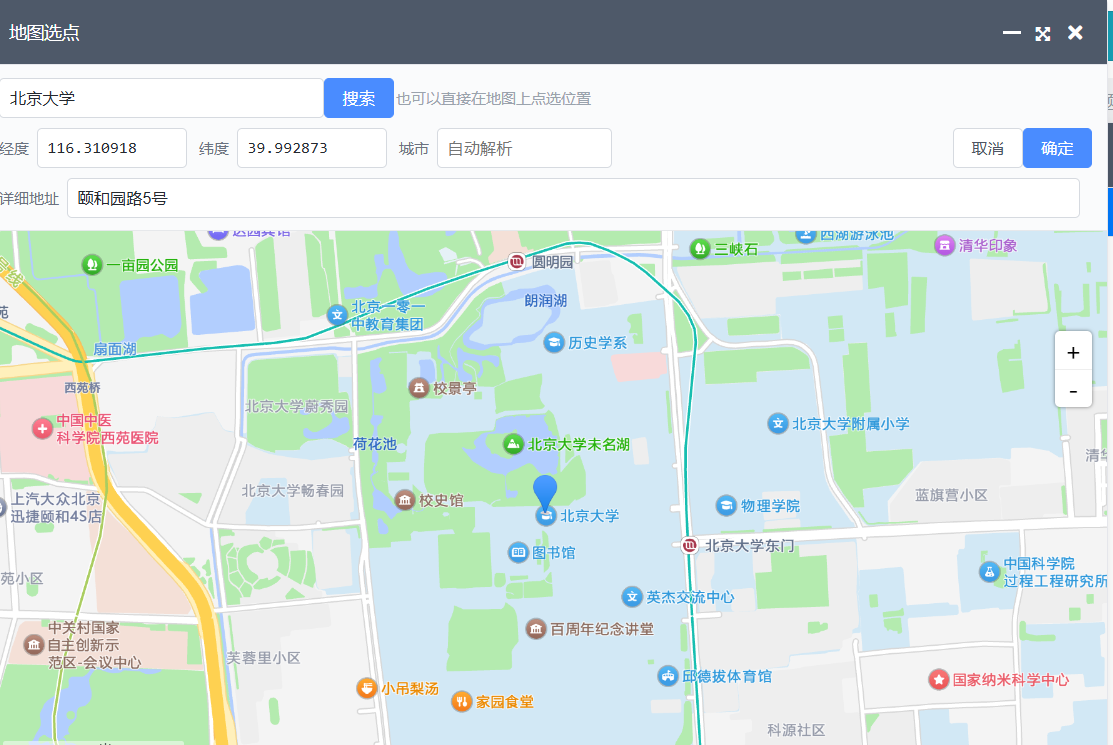Zoom in the map with plus button

click(1073, 352)
